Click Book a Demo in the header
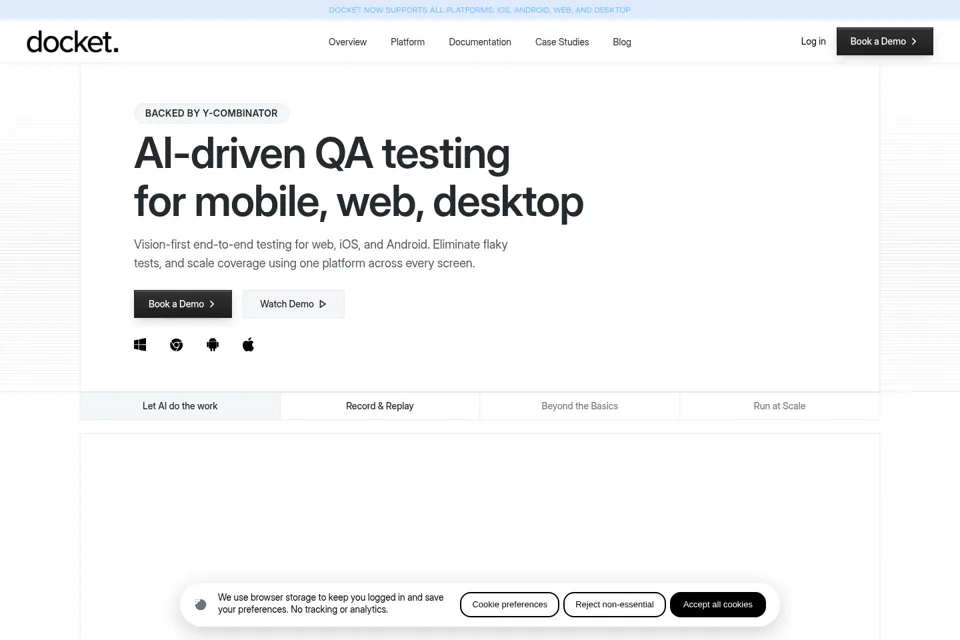 click(885, 41)
